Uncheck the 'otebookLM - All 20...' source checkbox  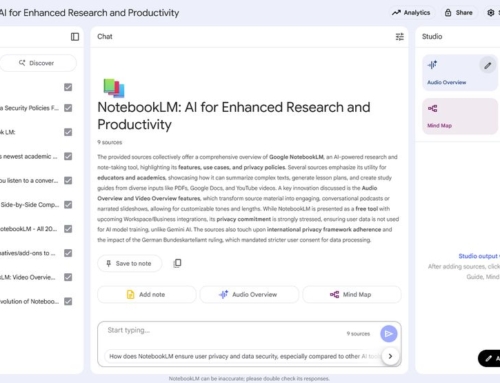click(68, 229)
